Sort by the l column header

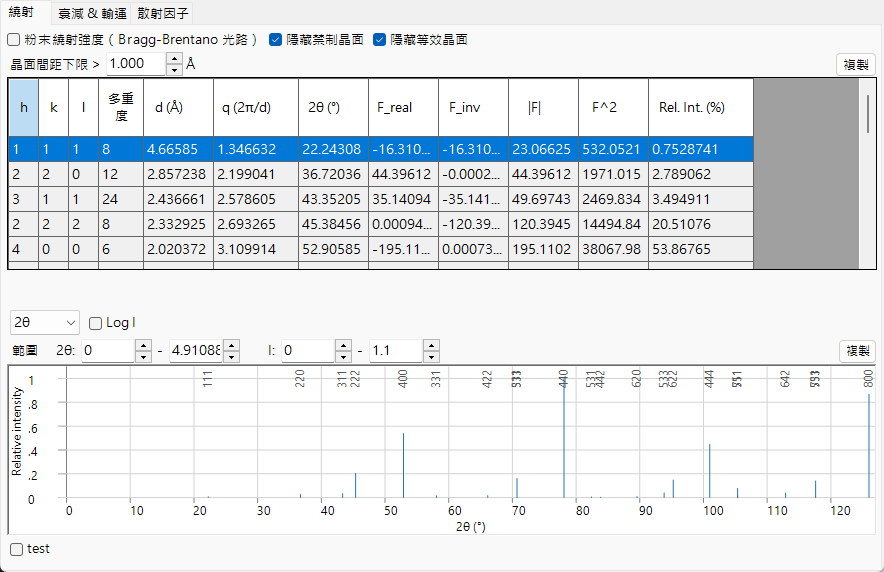click(83, 107)
